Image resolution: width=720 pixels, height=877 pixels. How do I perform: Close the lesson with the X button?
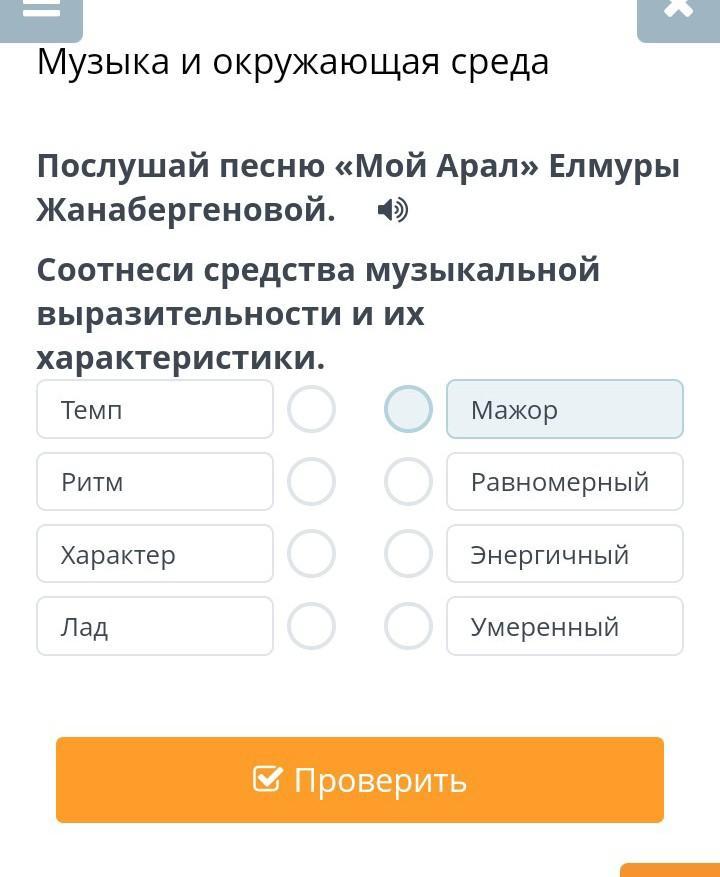[678, 12]
